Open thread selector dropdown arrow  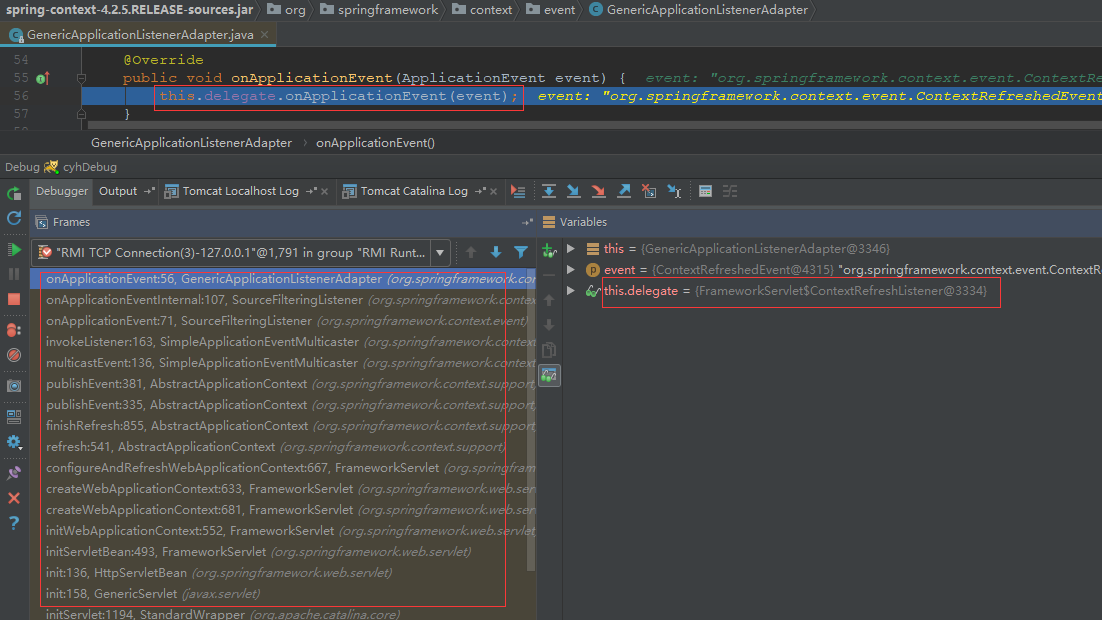pos(440,252)
